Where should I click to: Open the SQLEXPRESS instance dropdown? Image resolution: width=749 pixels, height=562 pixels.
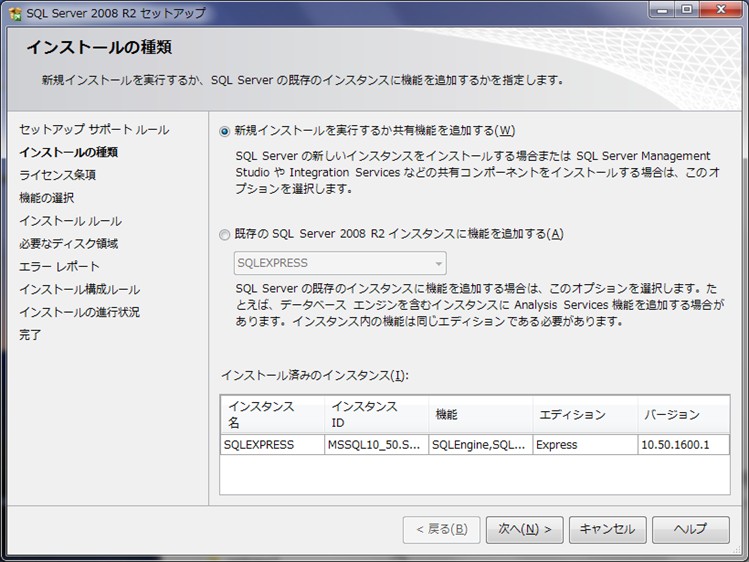(340, 263)
